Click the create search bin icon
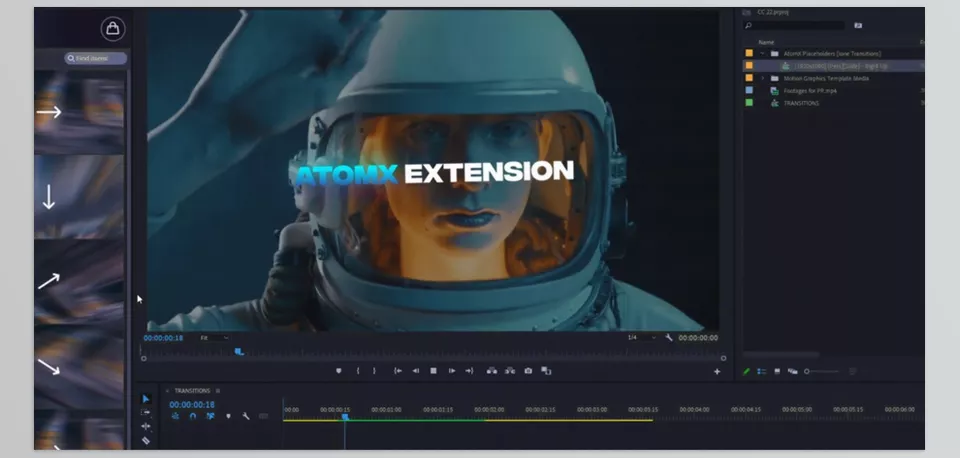960x458 pixels. coord(858,26)
